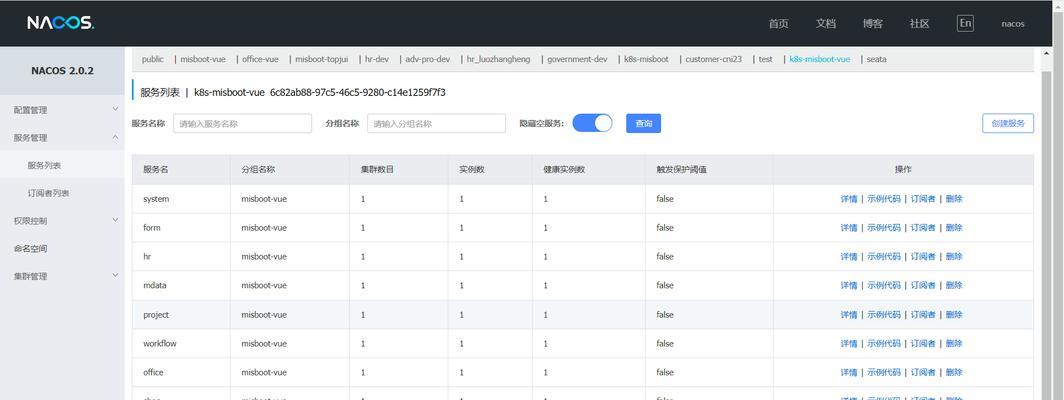Select the k8s-misboot-vue namespace tab
The image size is (1064, 400).
point(820,59)
